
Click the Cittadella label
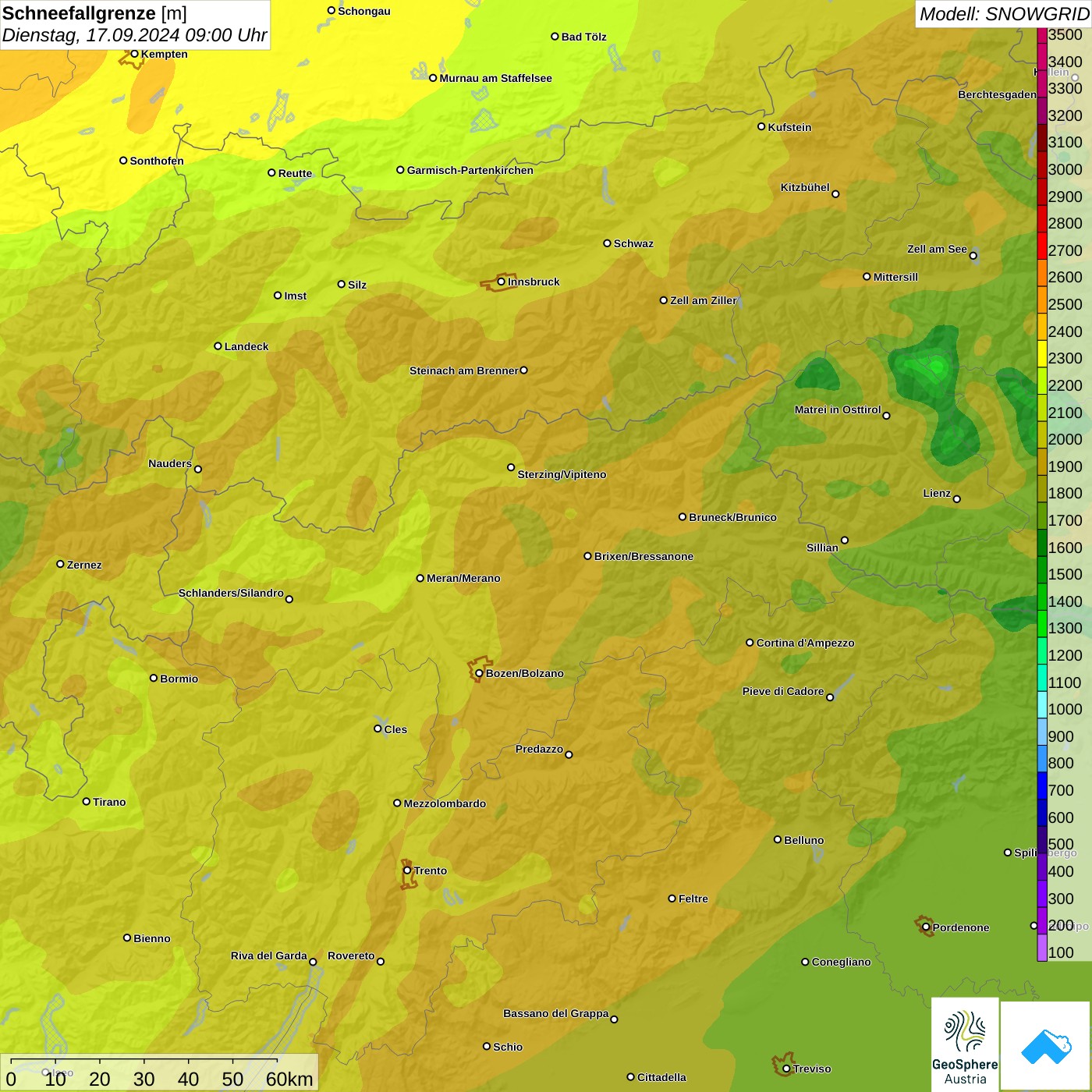point(661,1077)
